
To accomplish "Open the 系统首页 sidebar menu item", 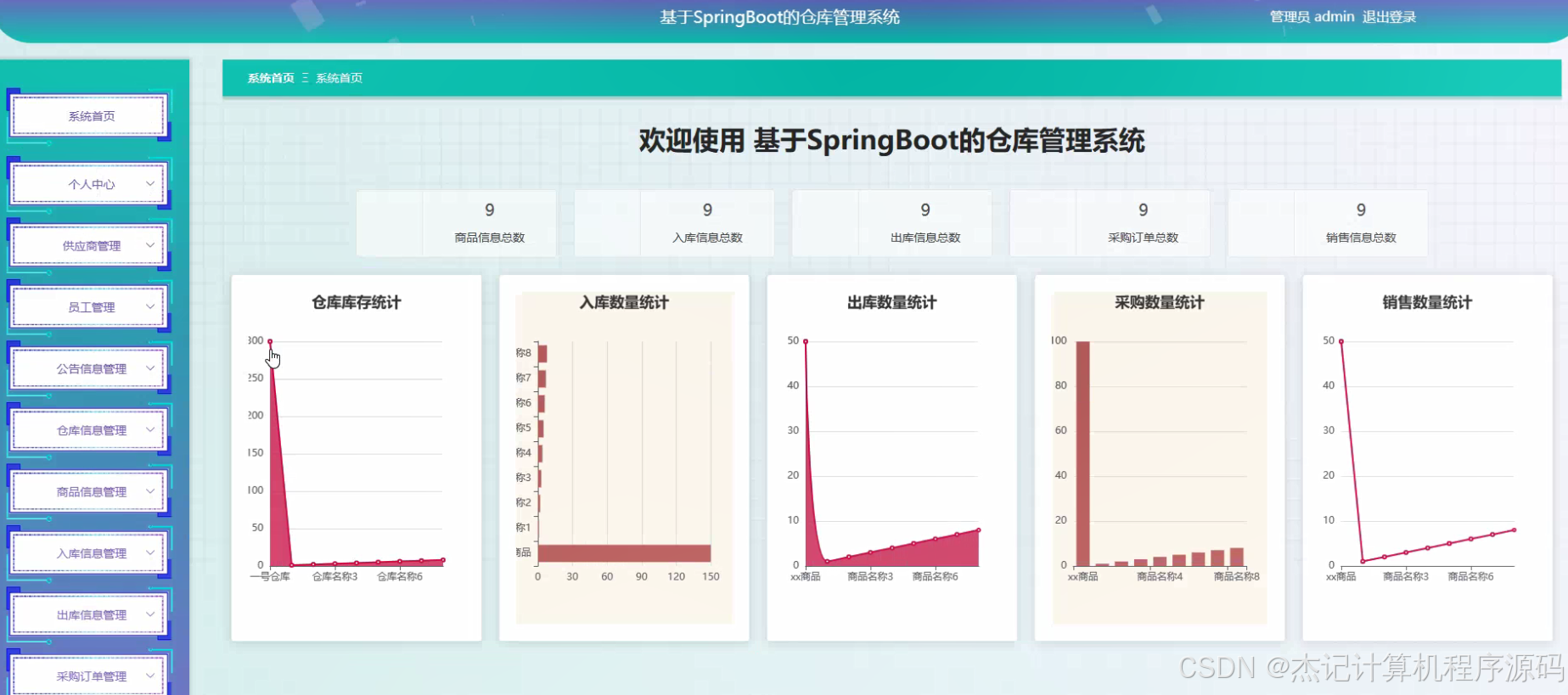I will point(89,116).
